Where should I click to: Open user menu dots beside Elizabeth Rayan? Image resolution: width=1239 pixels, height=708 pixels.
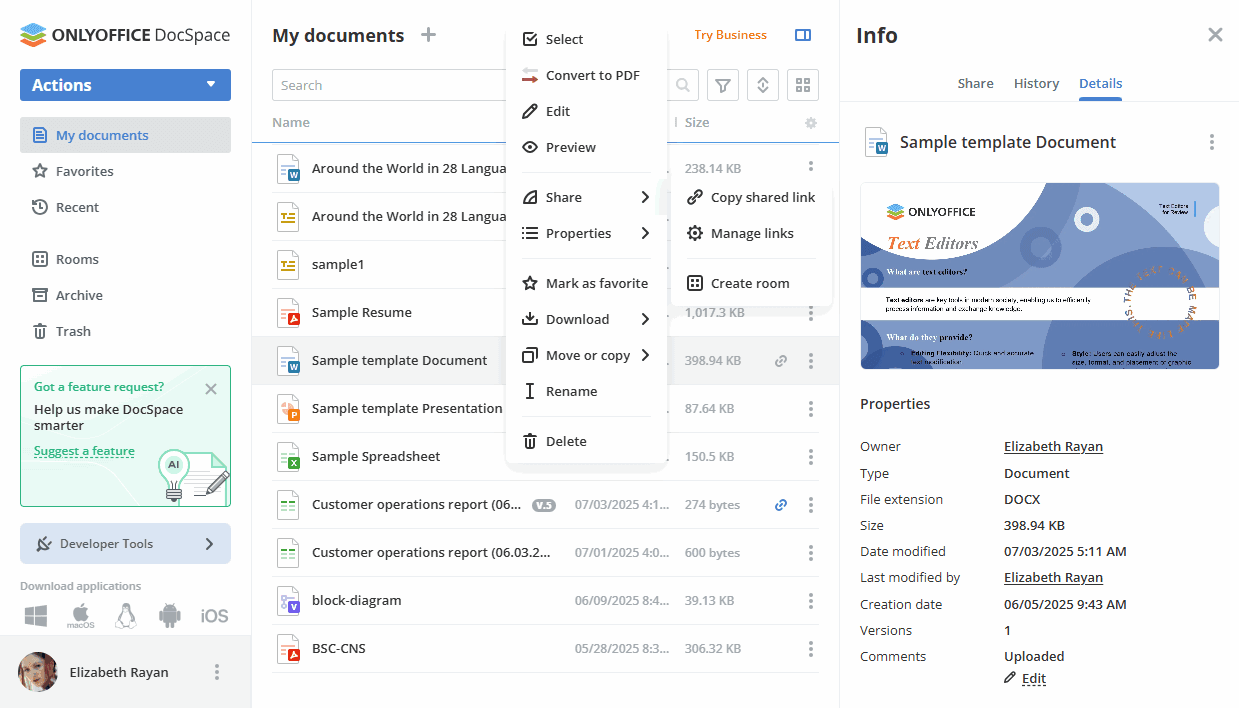(x=217, y=672)
